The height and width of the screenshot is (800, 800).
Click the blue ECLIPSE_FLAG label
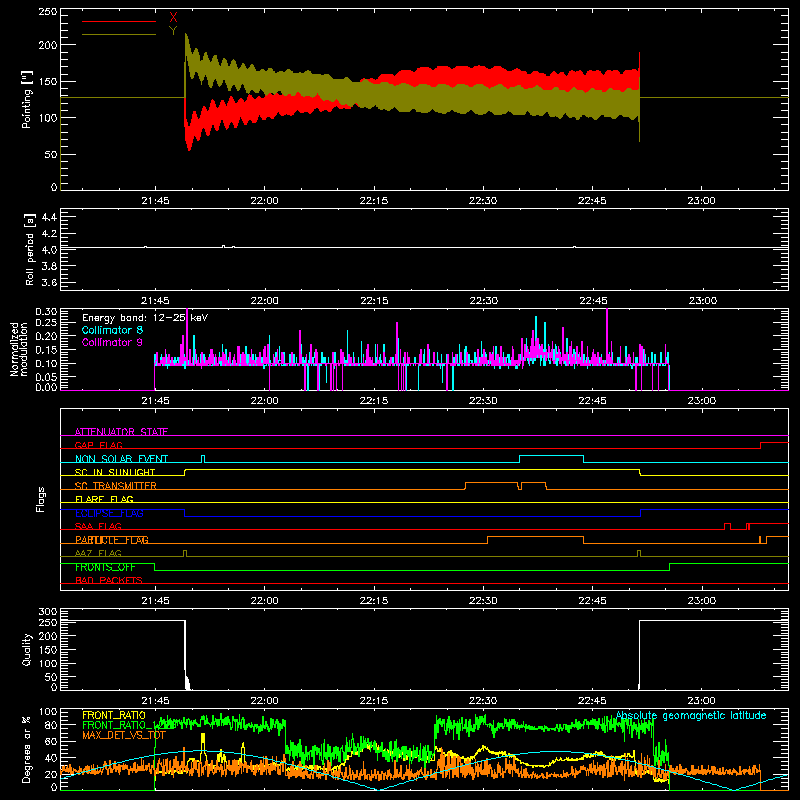(x=109, y=513)
